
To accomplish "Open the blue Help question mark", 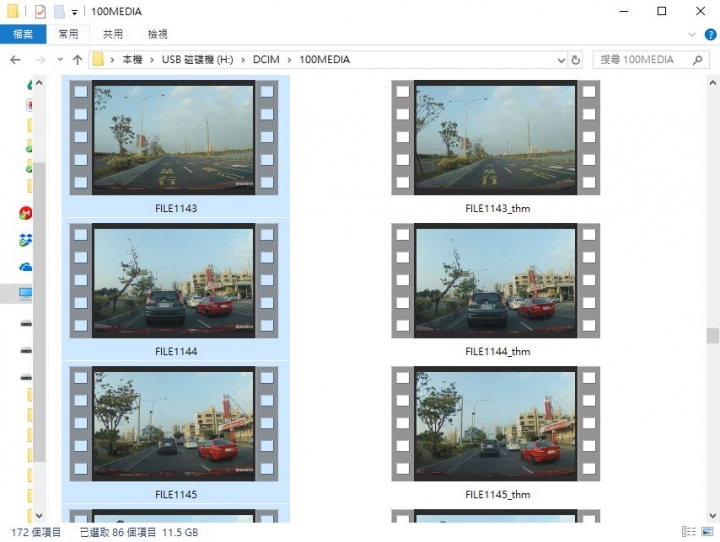I will click(710, 34).
